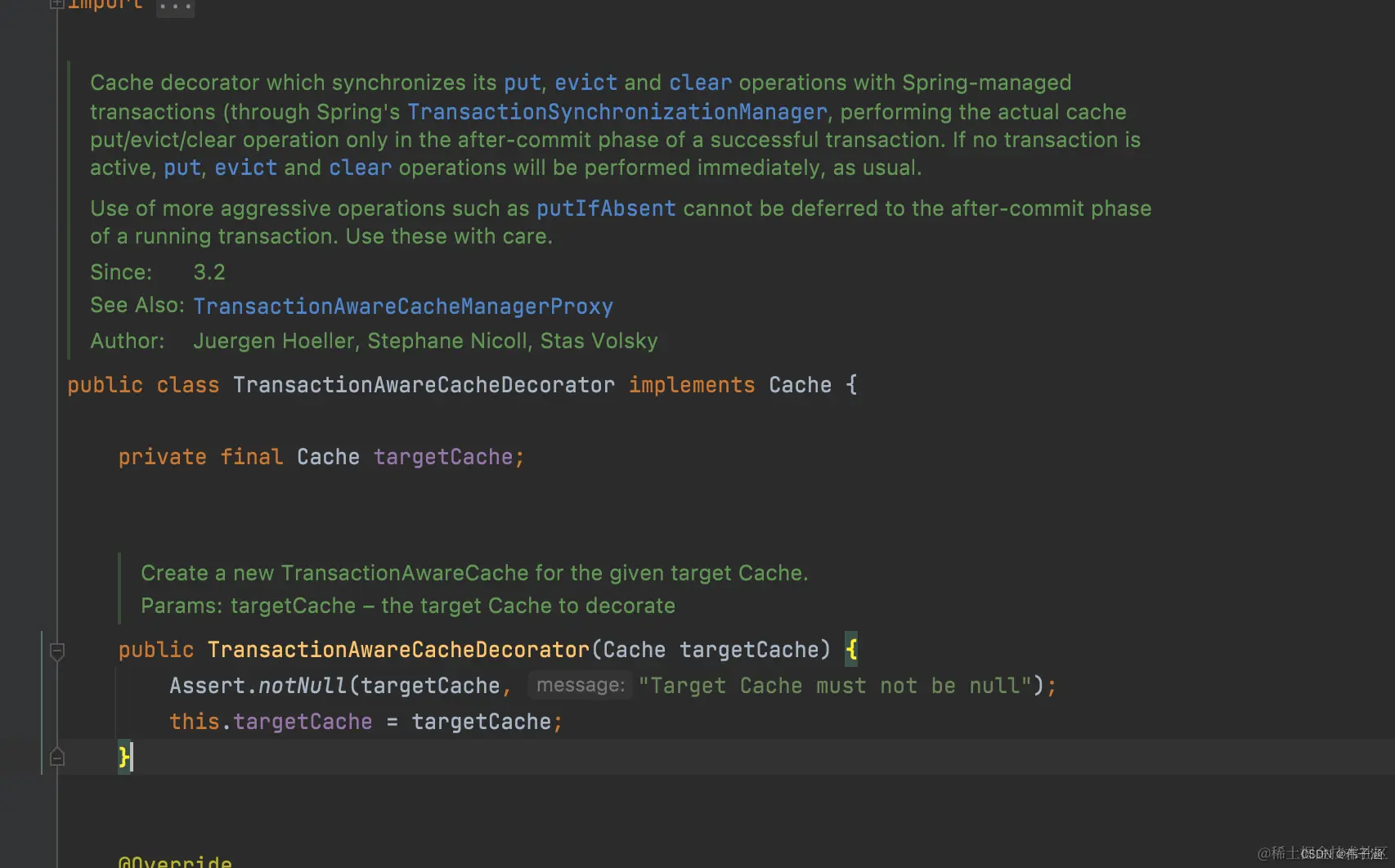Click the Params targetCache doc line

click(408, 606)
